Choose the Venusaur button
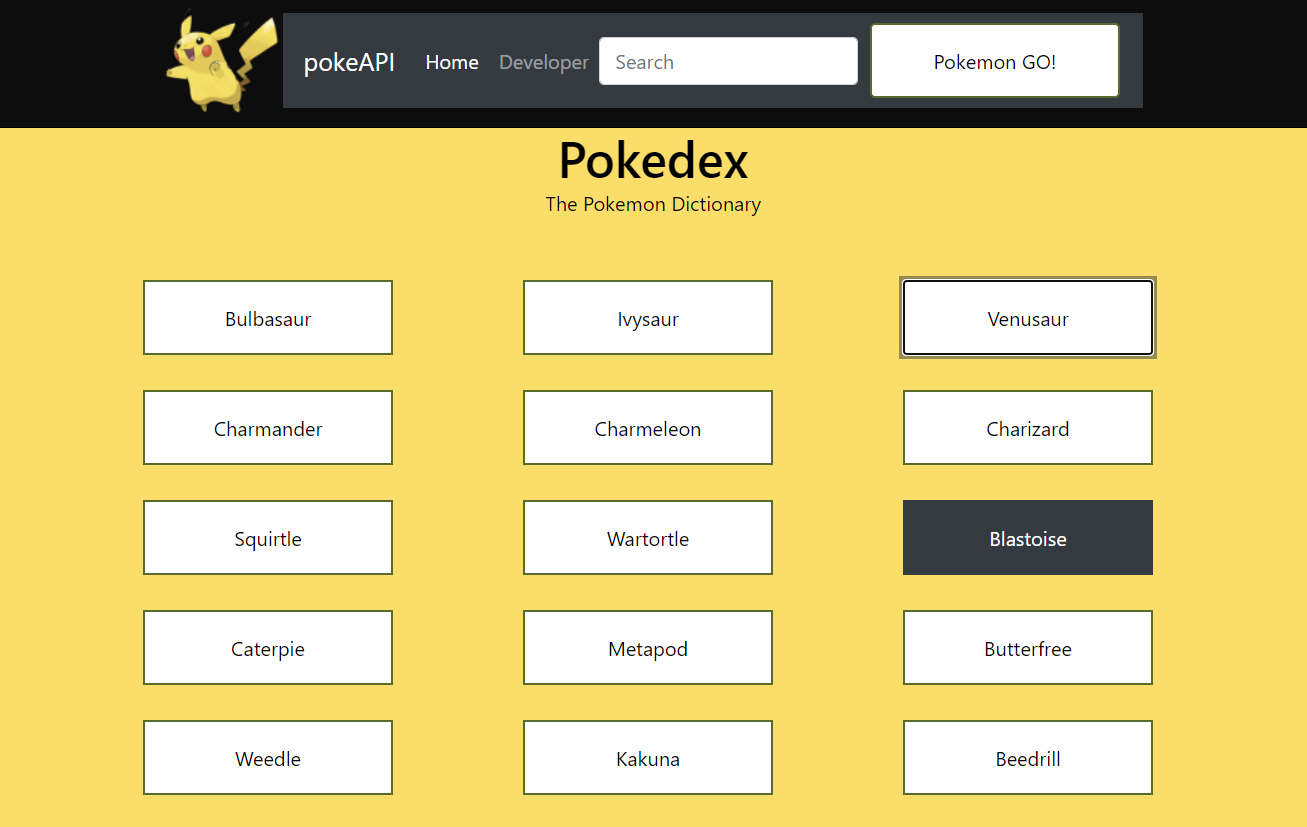 click(x=1028, y=318)
